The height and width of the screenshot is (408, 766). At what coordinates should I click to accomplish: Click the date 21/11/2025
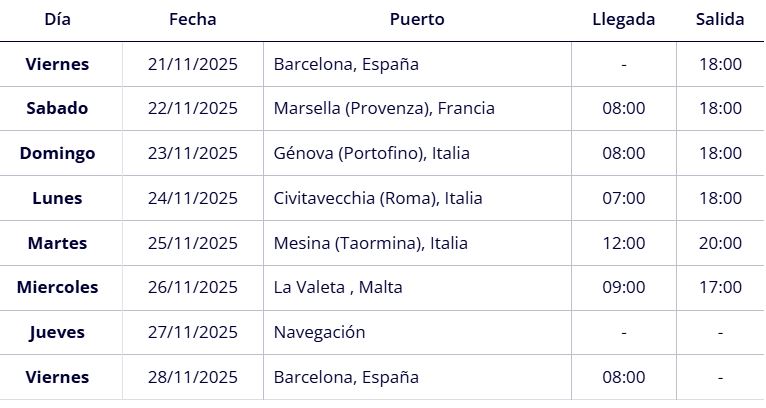tap(192, 64)
